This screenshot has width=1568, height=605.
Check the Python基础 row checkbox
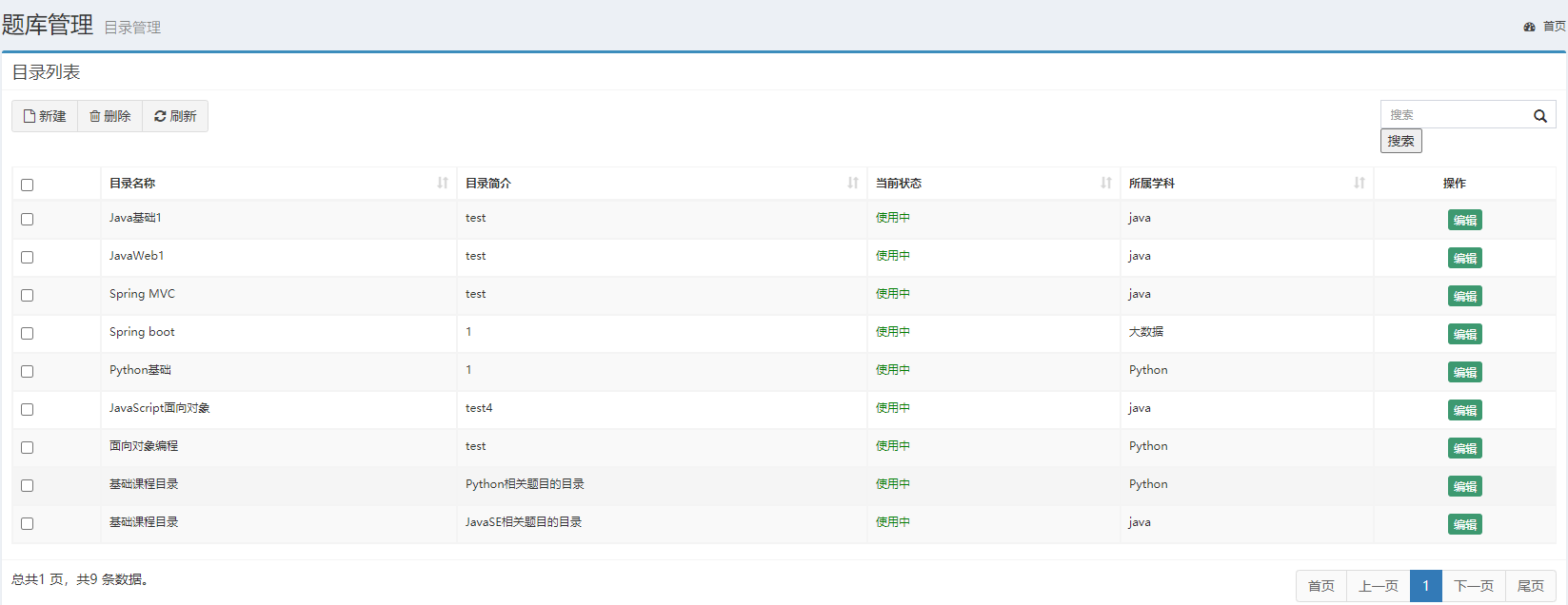click(27, 371)
